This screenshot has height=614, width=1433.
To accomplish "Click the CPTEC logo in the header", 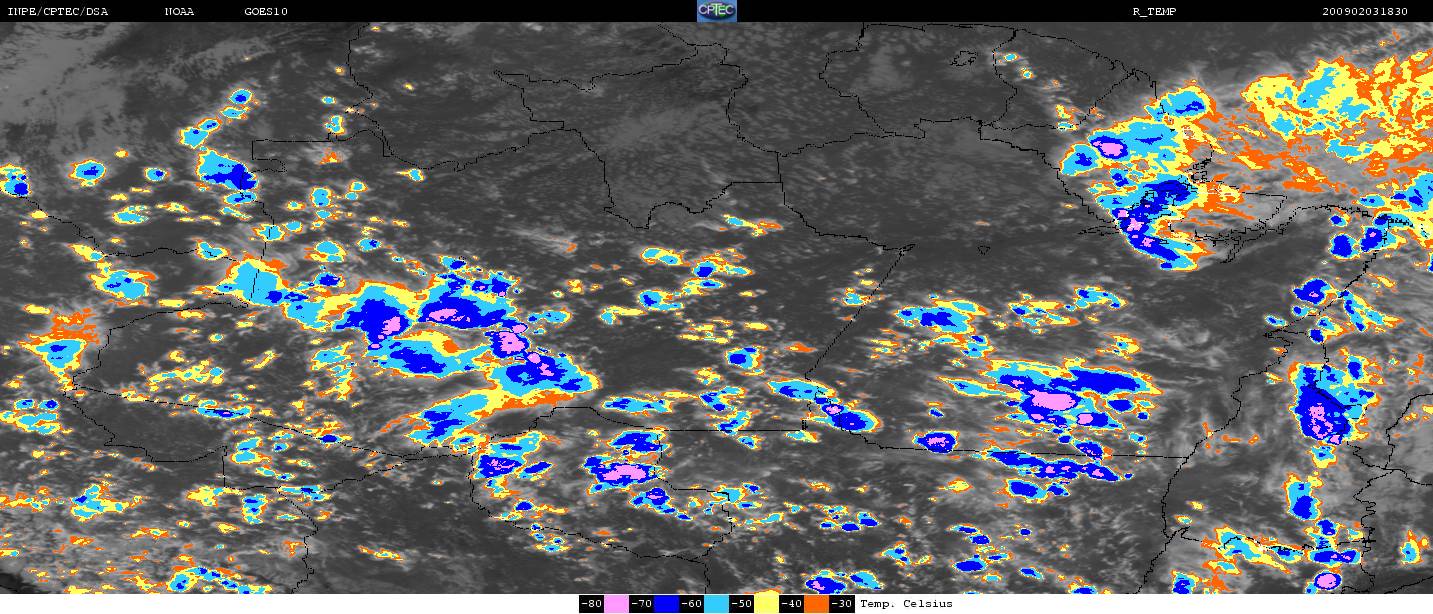I will pos(716,11).
